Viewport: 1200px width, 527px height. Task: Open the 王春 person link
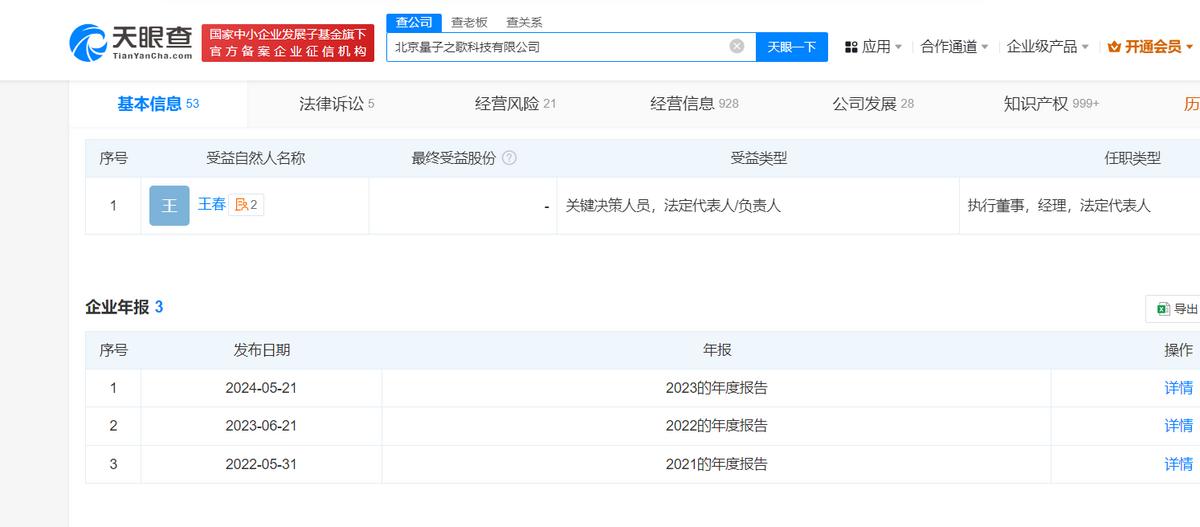pos(211,204)
